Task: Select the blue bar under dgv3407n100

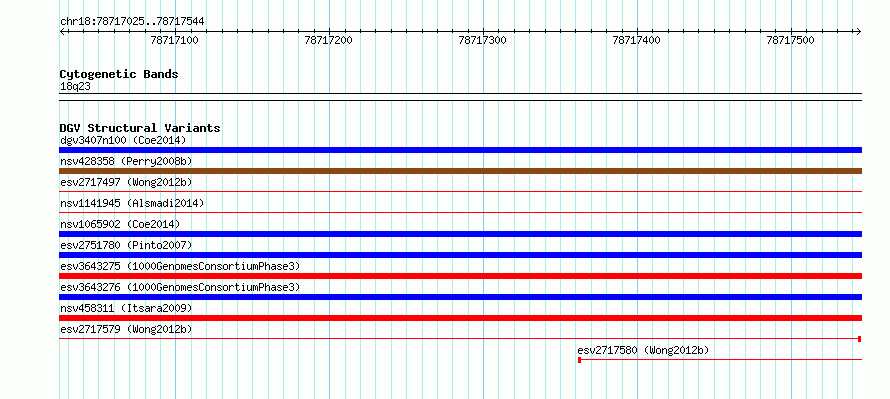Action: coord(460,150)
